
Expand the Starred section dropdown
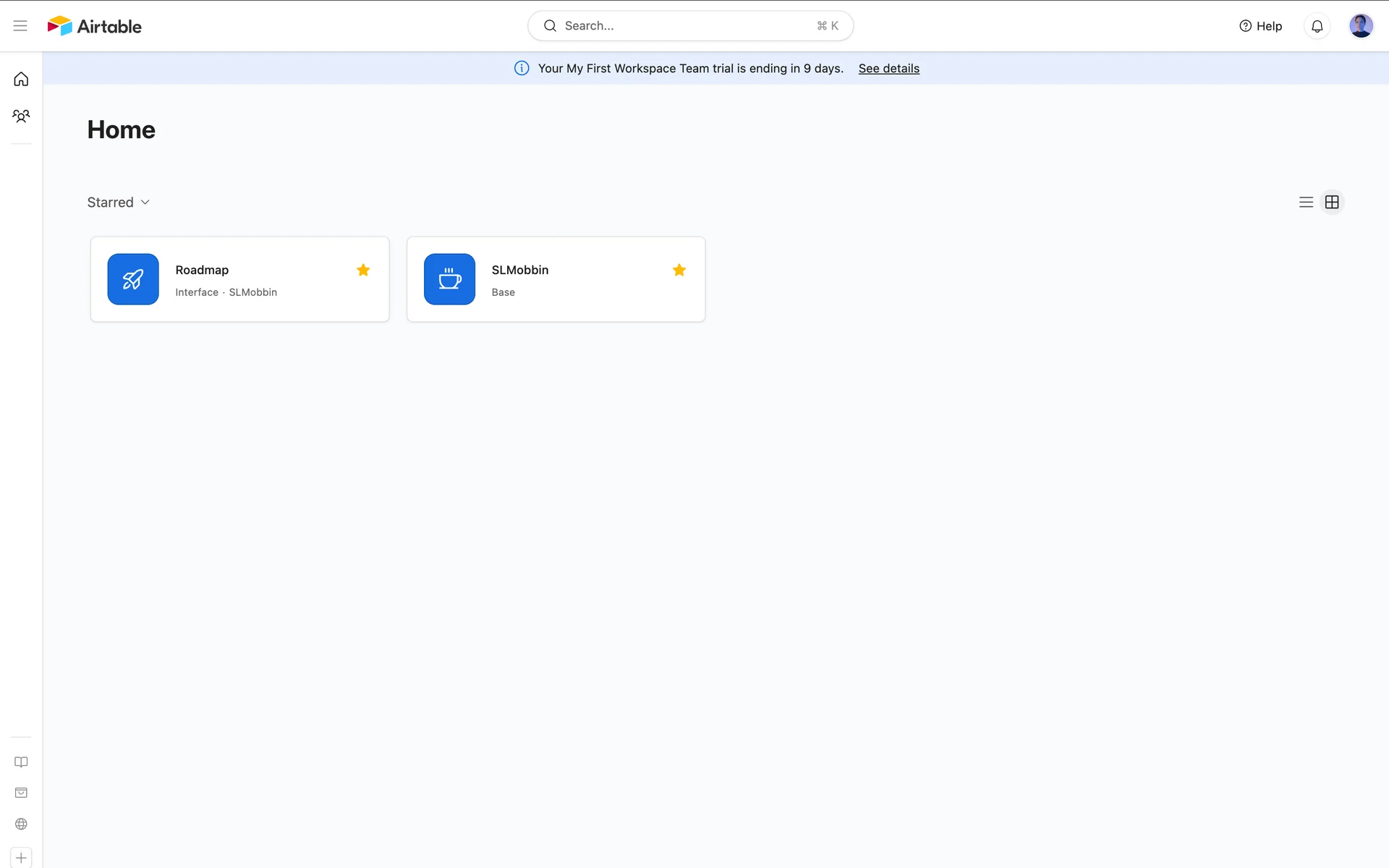click(119, 203)
